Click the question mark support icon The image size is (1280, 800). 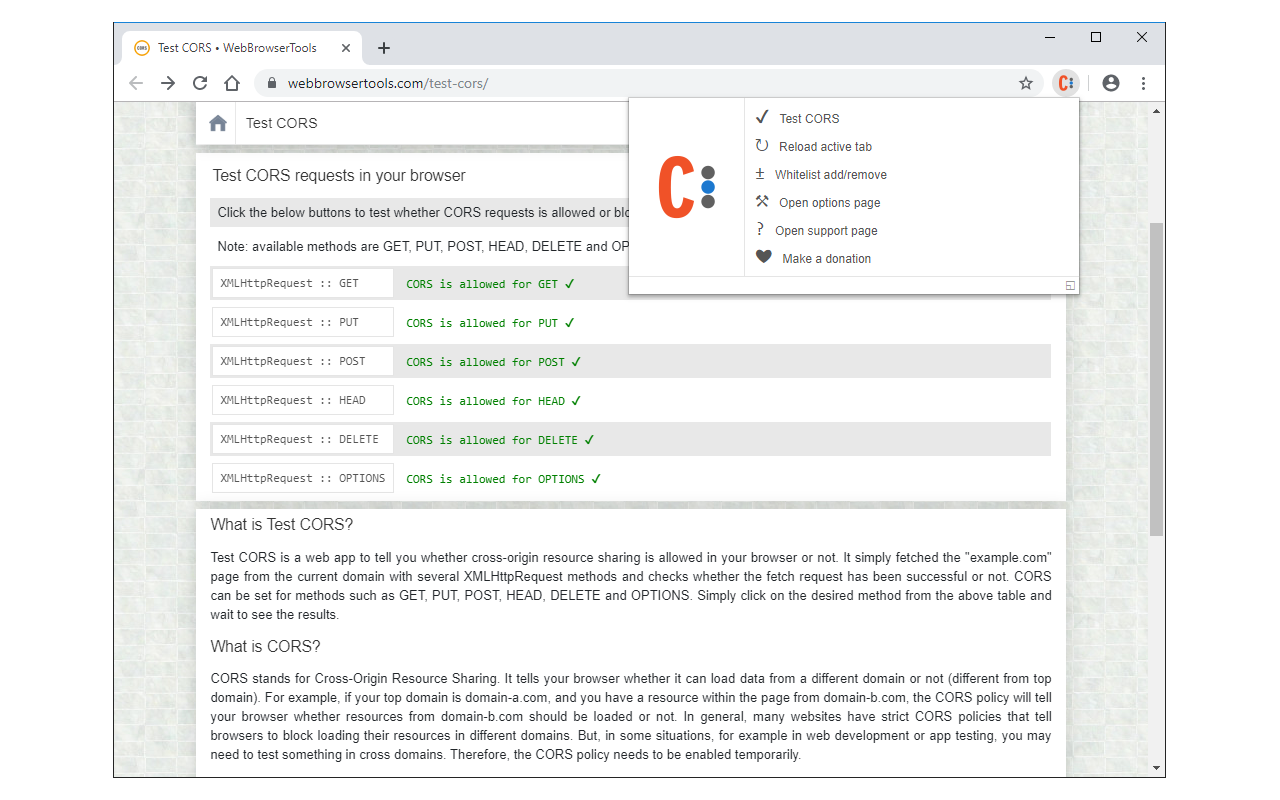[x=761, y=230]
